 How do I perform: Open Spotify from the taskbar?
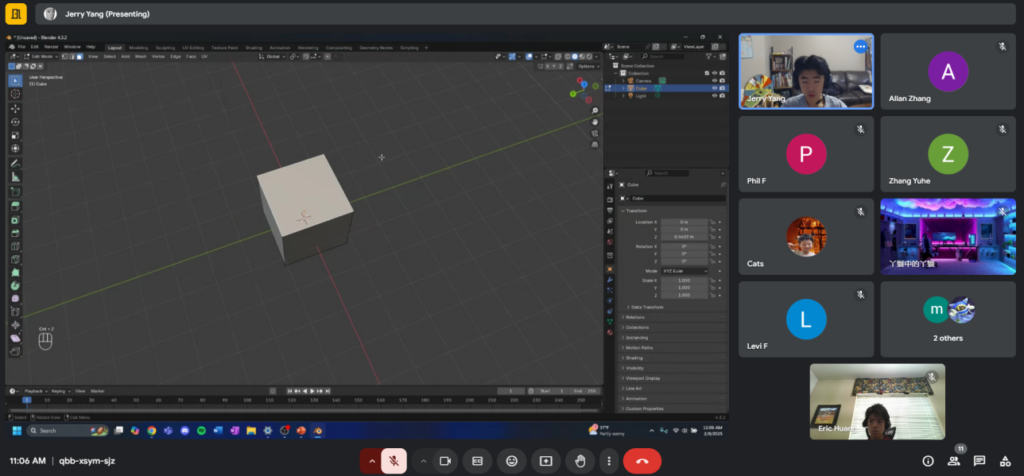[x=201, y=431]
